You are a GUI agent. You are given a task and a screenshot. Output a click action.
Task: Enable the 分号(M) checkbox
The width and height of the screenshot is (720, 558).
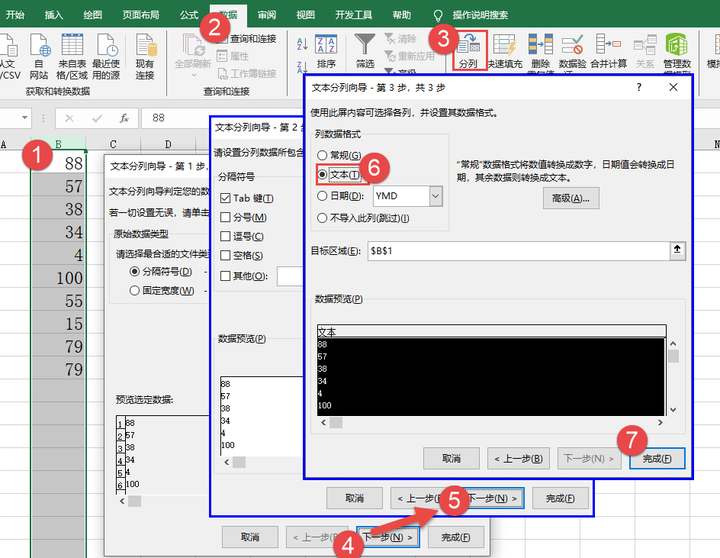tap(225, 217)
